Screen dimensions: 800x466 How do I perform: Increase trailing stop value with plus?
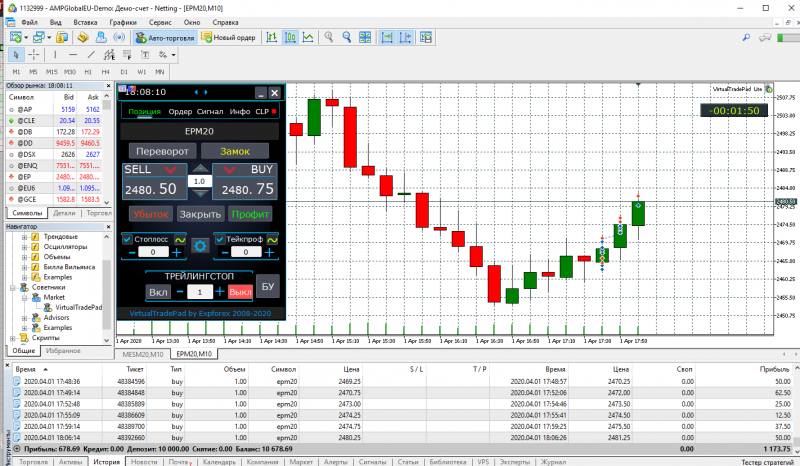tap(219, 291)
